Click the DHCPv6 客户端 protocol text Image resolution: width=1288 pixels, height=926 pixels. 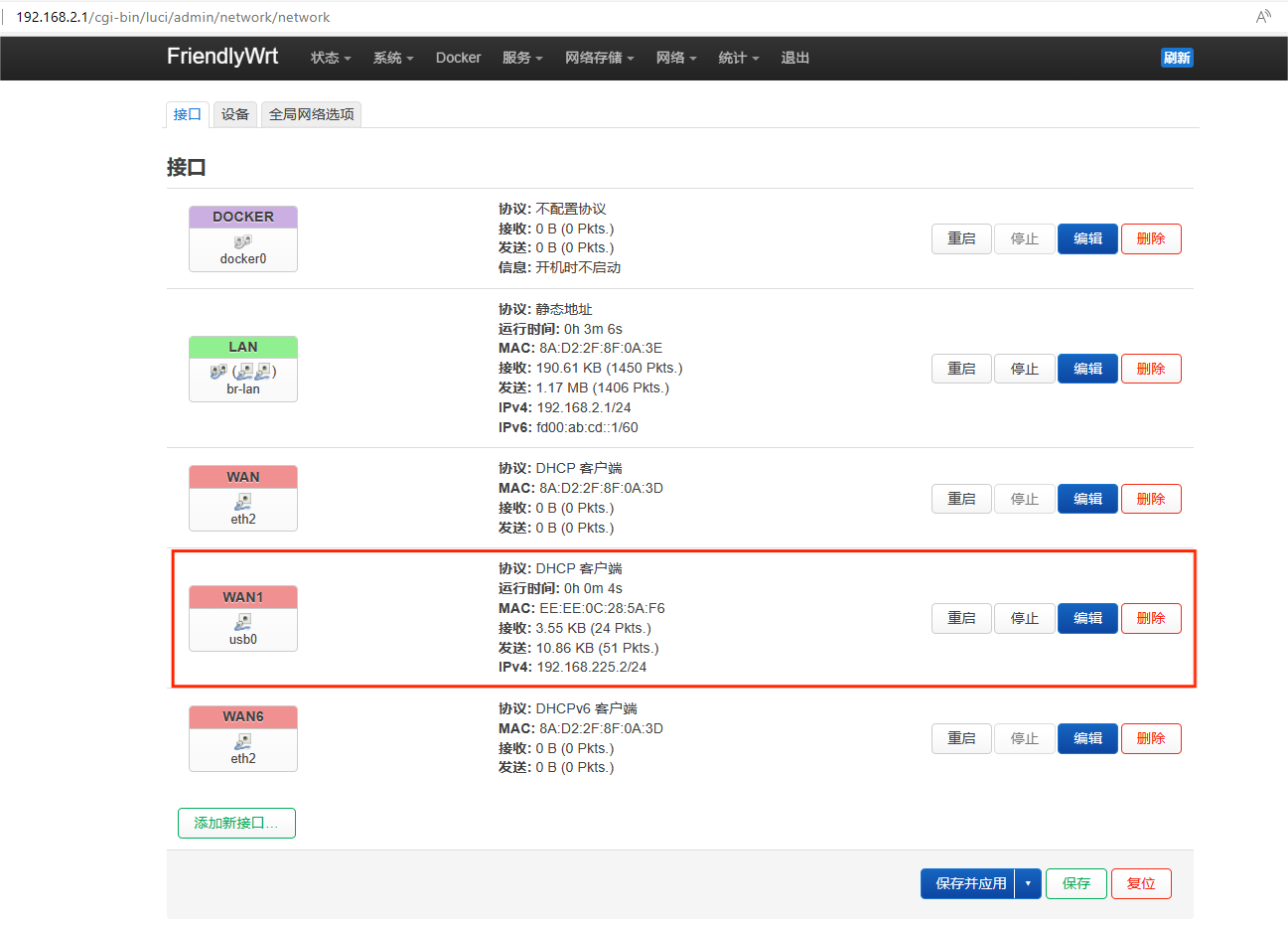[x=587, y=708]
